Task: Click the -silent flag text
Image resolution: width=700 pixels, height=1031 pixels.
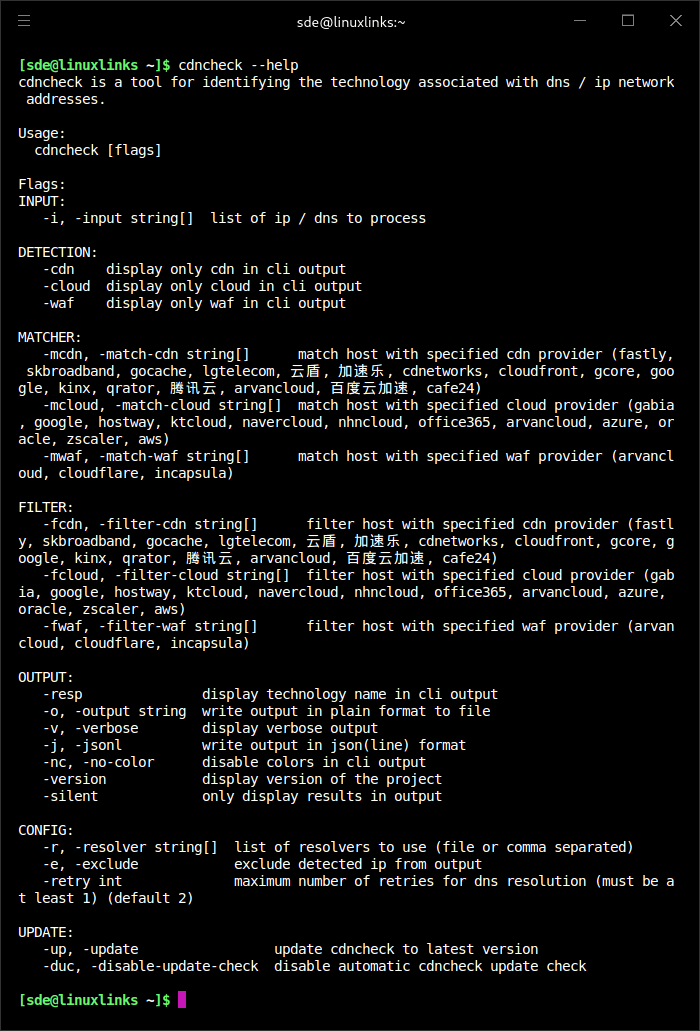Action: point(70,796)
